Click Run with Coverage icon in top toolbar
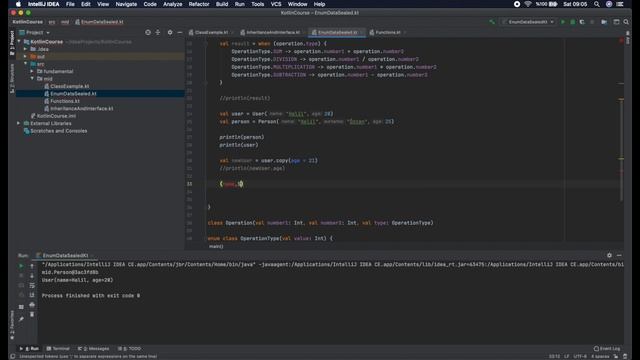 pos(582,22)
